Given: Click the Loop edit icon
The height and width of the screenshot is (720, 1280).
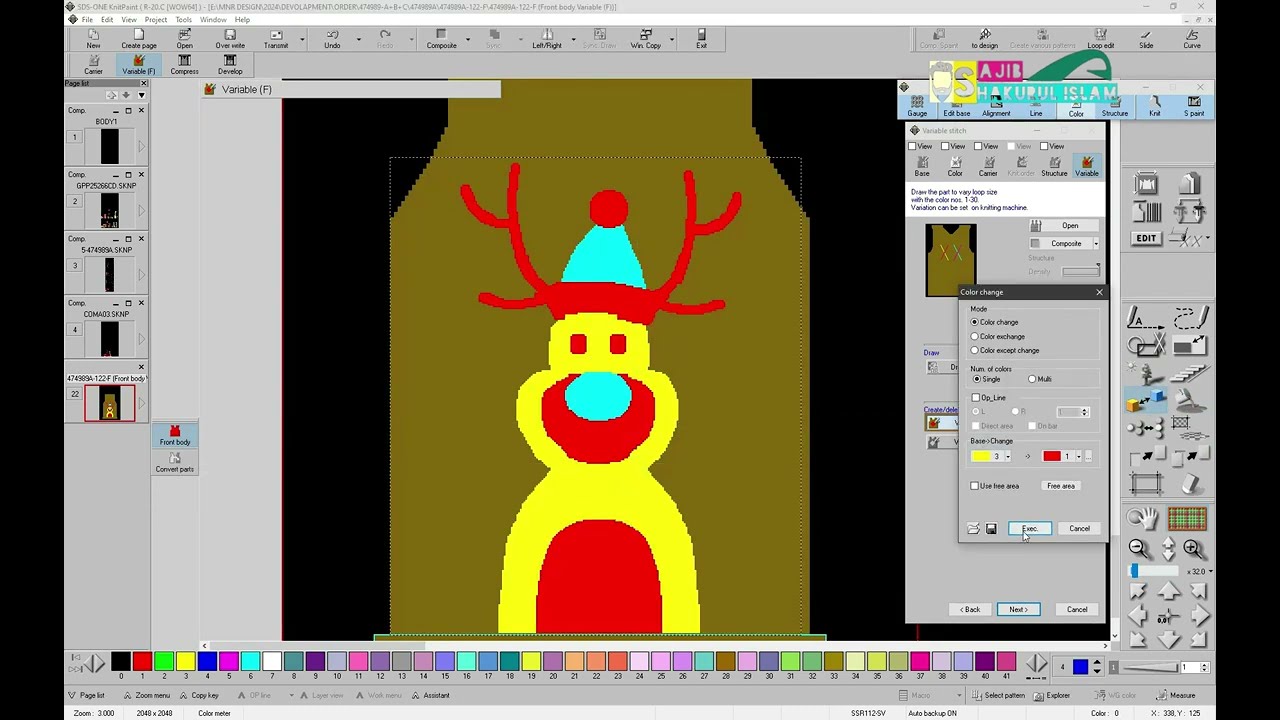Looking at the screenshot, I should [x=1100, y=39].
